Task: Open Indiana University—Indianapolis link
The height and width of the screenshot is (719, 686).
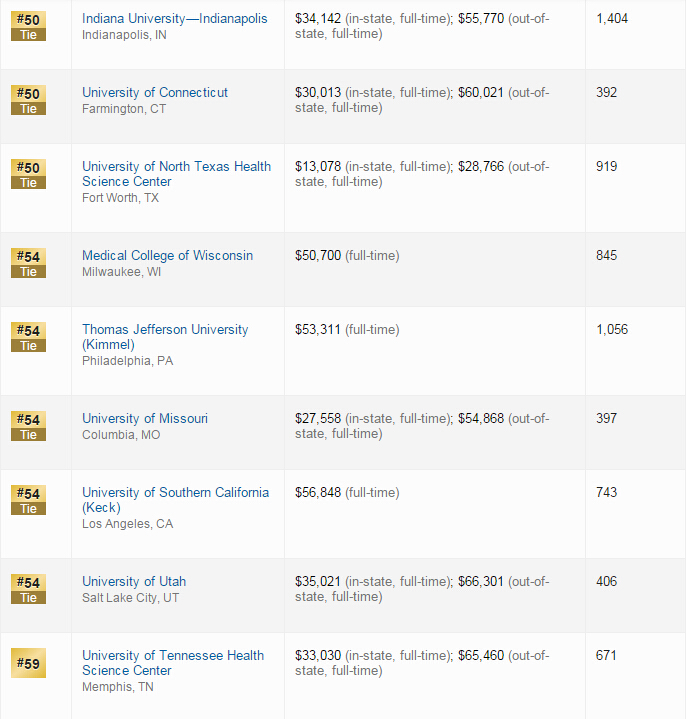Action: [x=174, y=19]
